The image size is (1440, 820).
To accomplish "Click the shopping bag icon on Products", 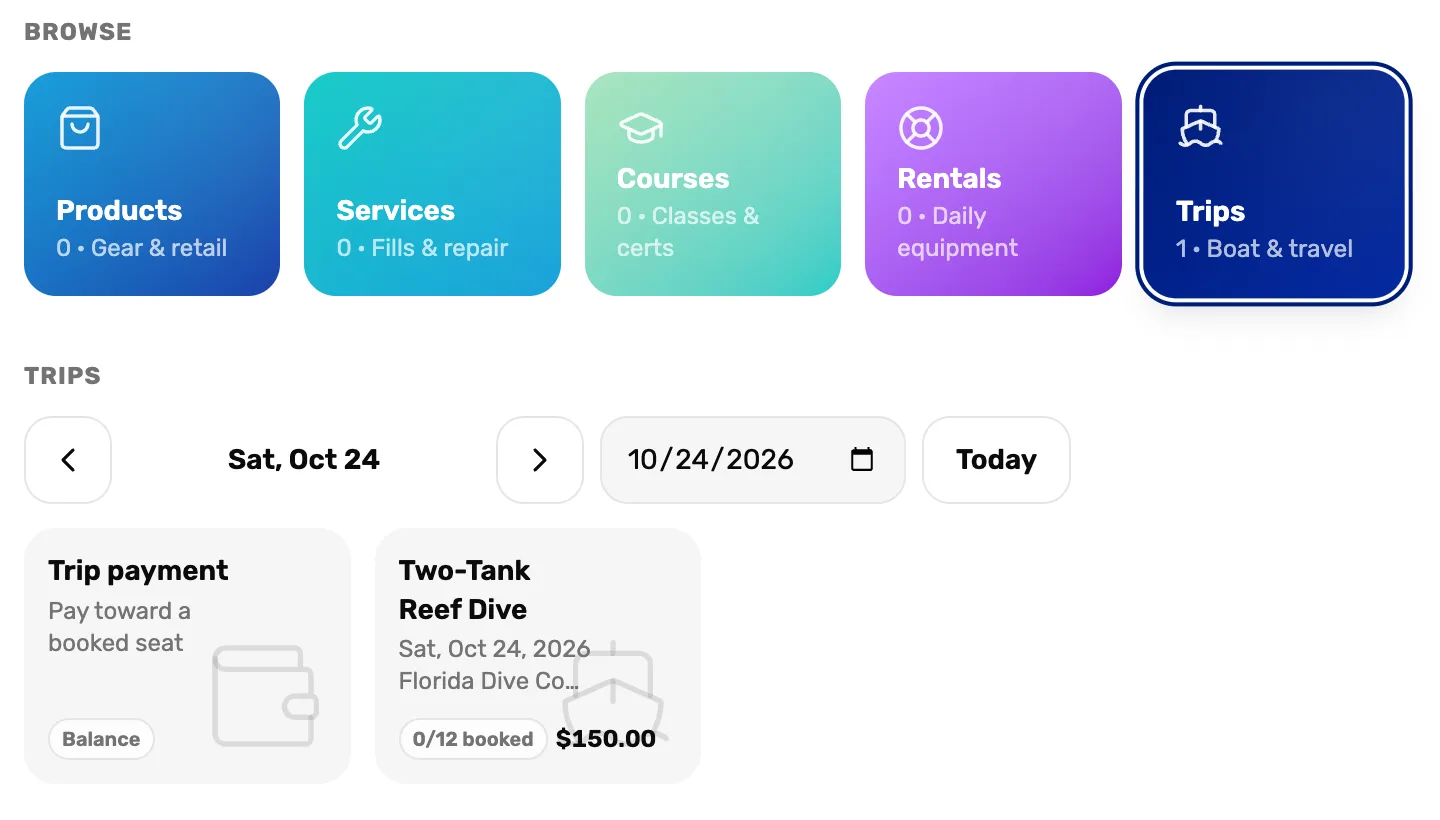I will tap(80, 128).
